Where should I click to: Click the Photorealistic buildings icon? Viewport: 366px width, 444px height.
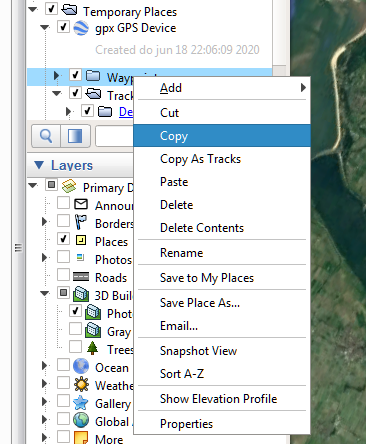pyautogui.click(x=93, y=312)
